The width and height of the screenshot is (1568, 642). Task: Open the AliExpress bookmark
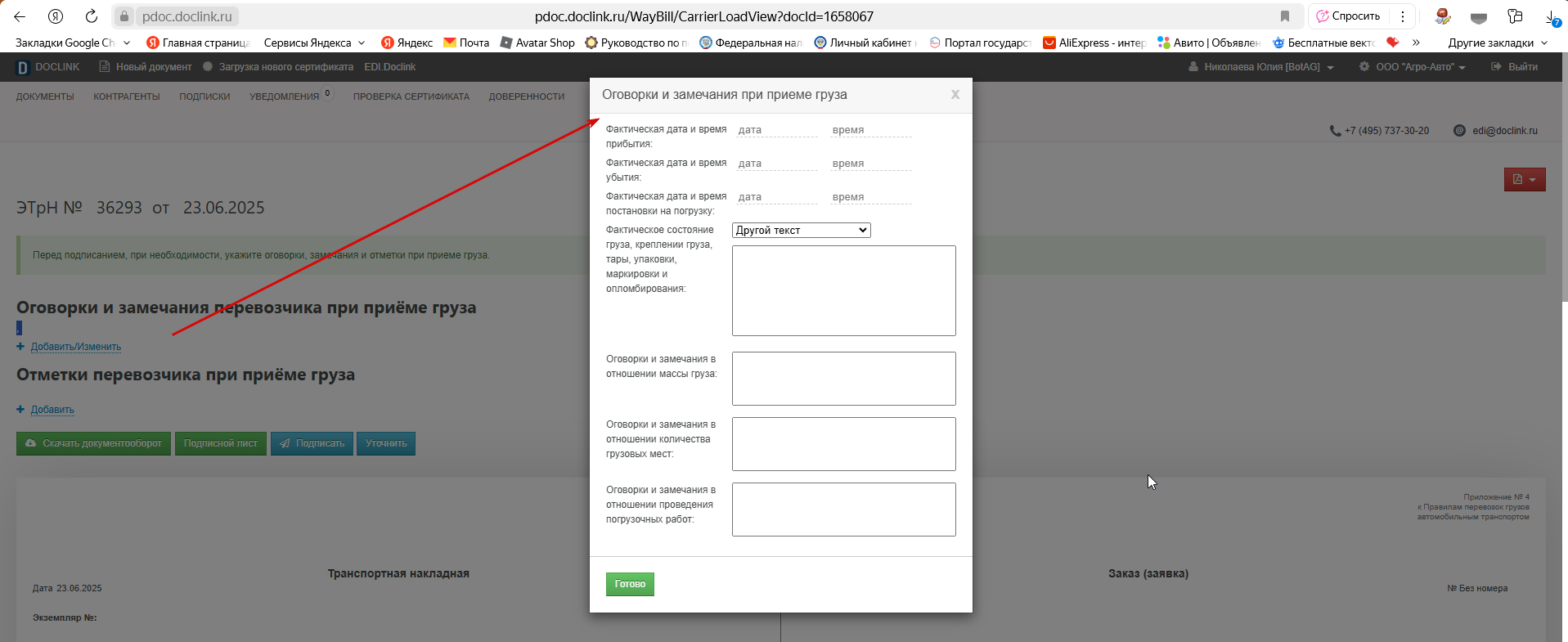click(1094, 43)
